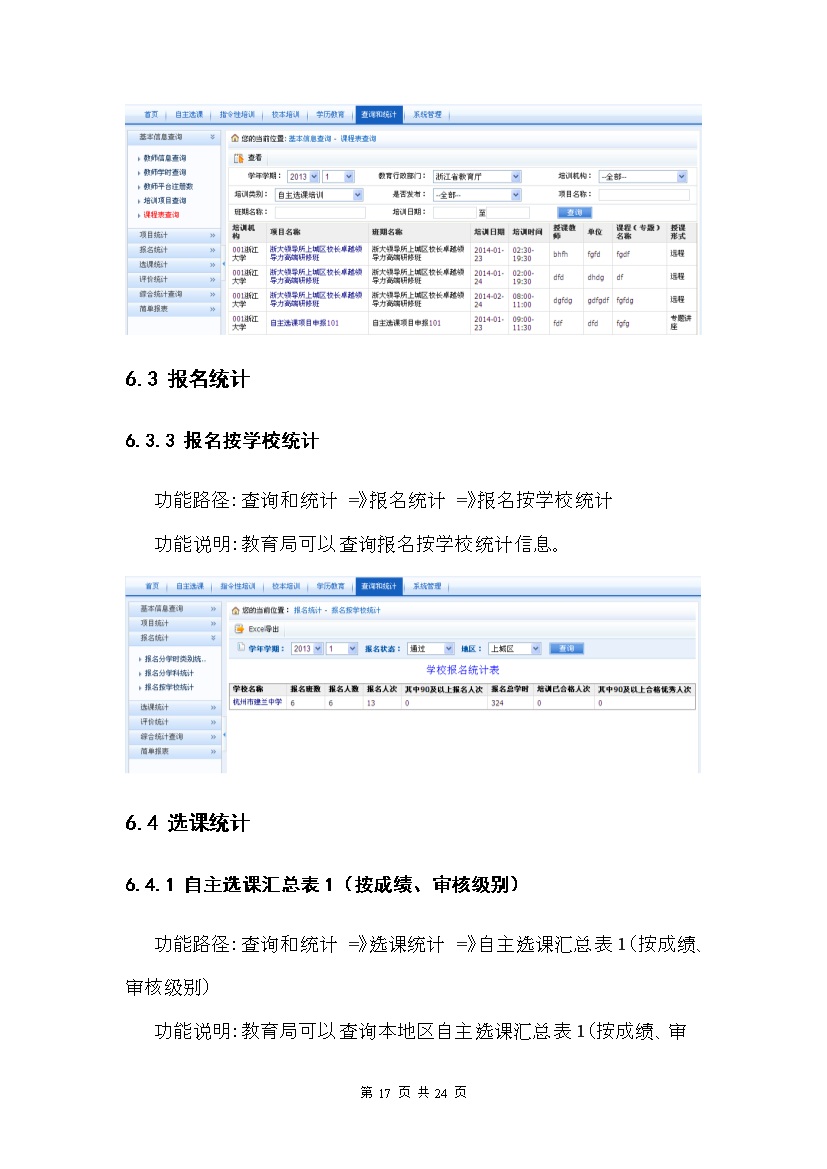This screenshot has height=1169, width=827.
Task: Open the 报名状态 dropdown showing 通过
Action: coord(449,648)
